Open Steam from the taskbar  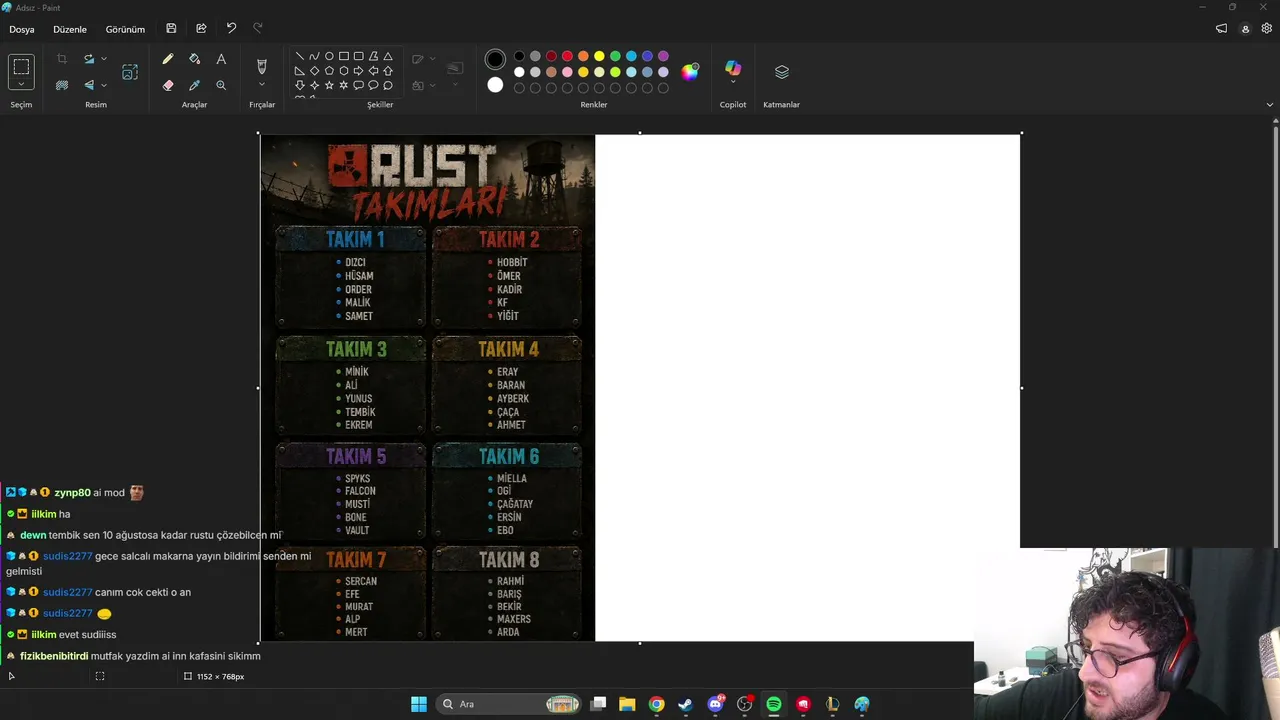[x=686, y=704]
